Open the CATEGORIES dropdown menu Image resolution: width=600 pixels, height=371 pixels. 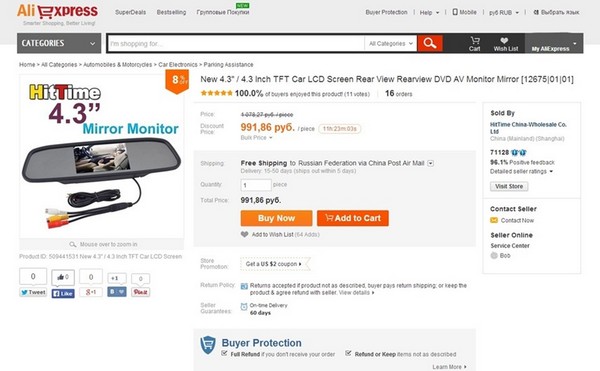coord(59,43)
